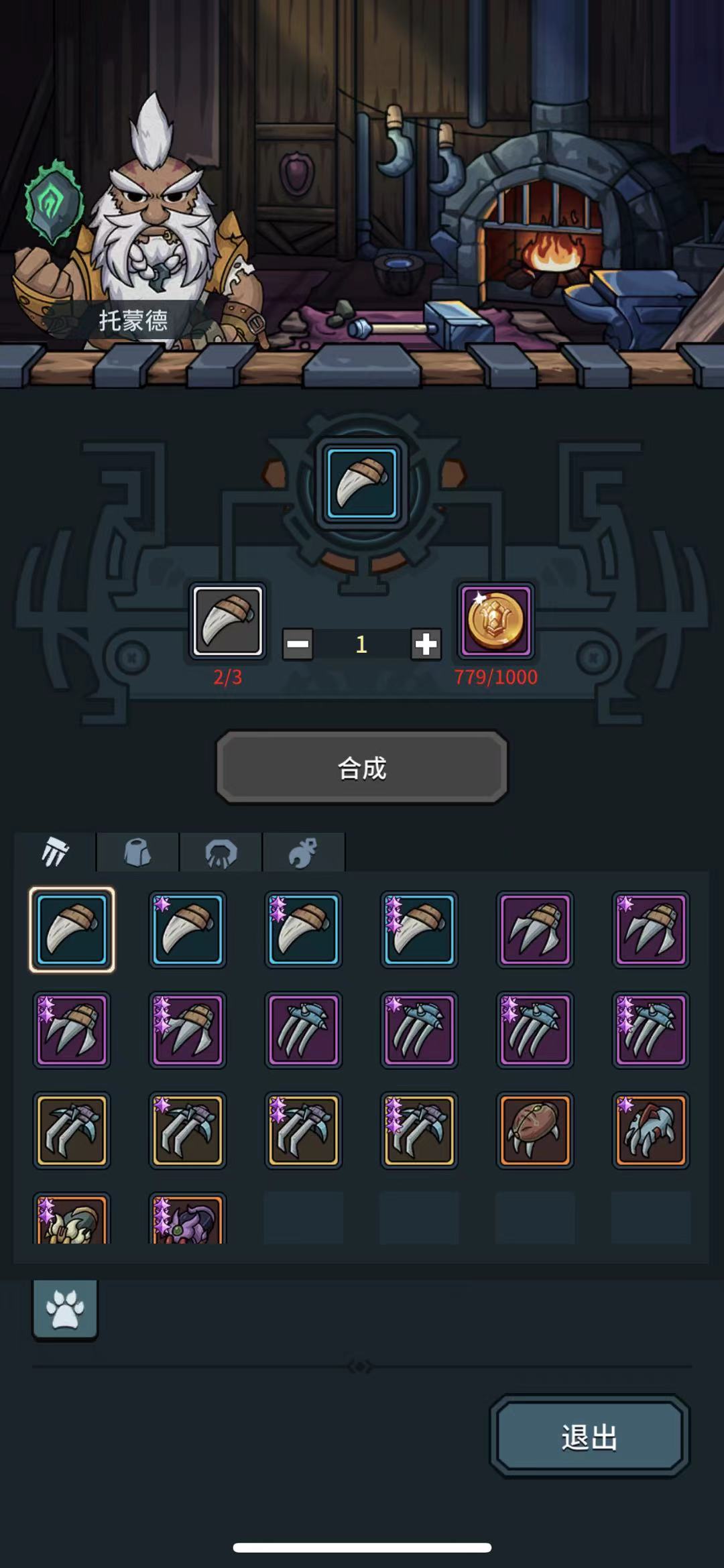Increase quantity with the plus button
Image resolution: width=724 pixels, height=1568 pixels.
tap(426, 644)
